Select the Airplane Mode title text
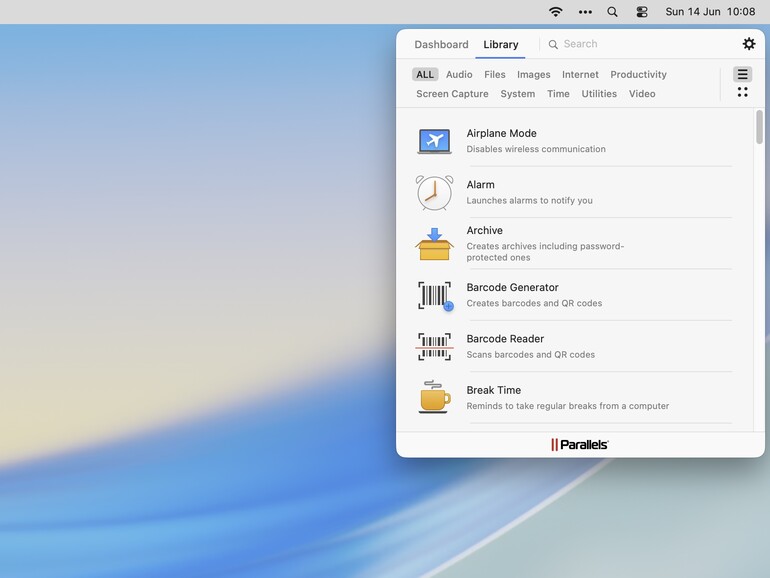Screen dimensions: 770x578 [x=501, y=133]
